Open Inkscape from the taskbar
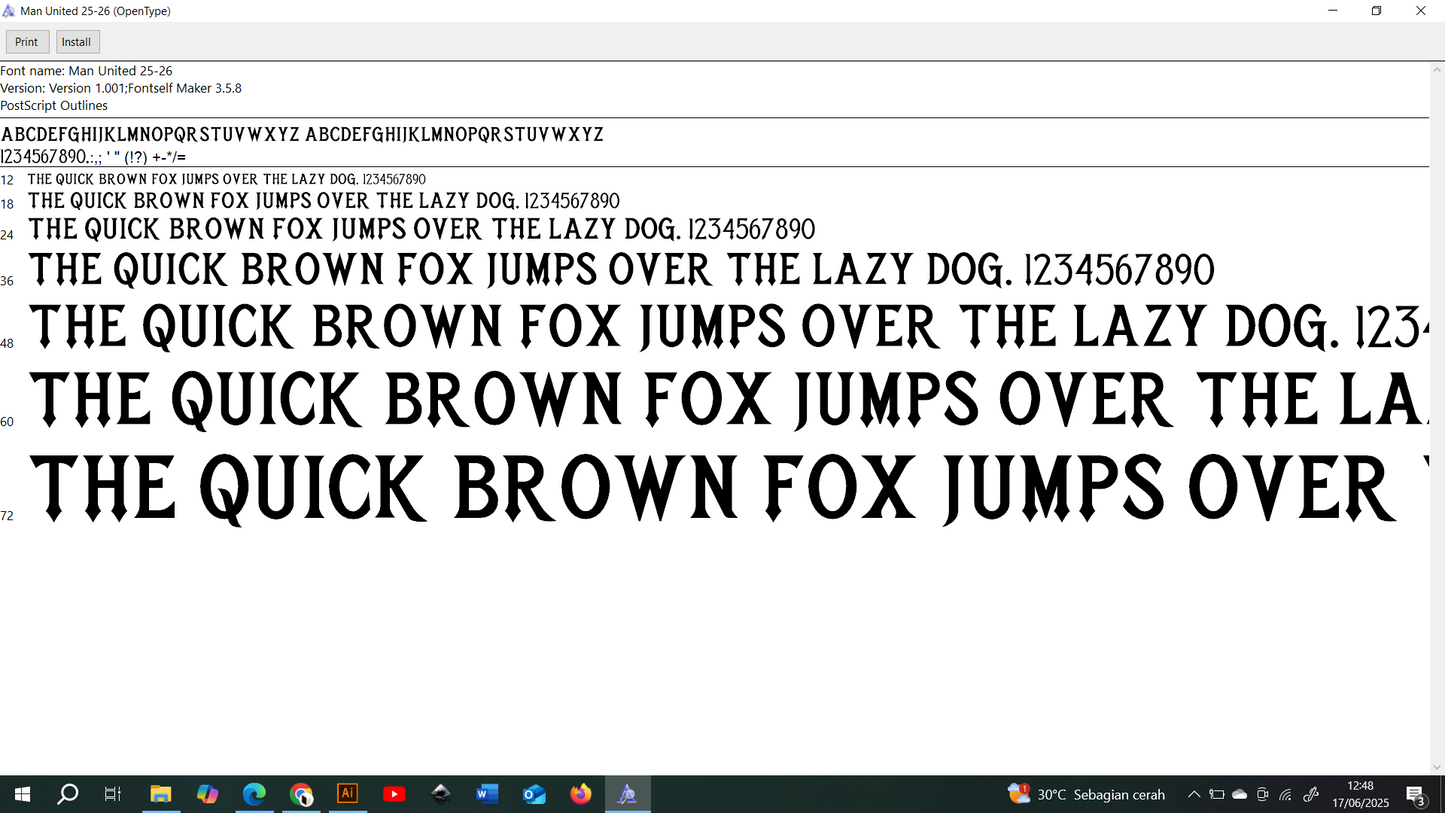 pyautogui.click(x=441, y=794)
